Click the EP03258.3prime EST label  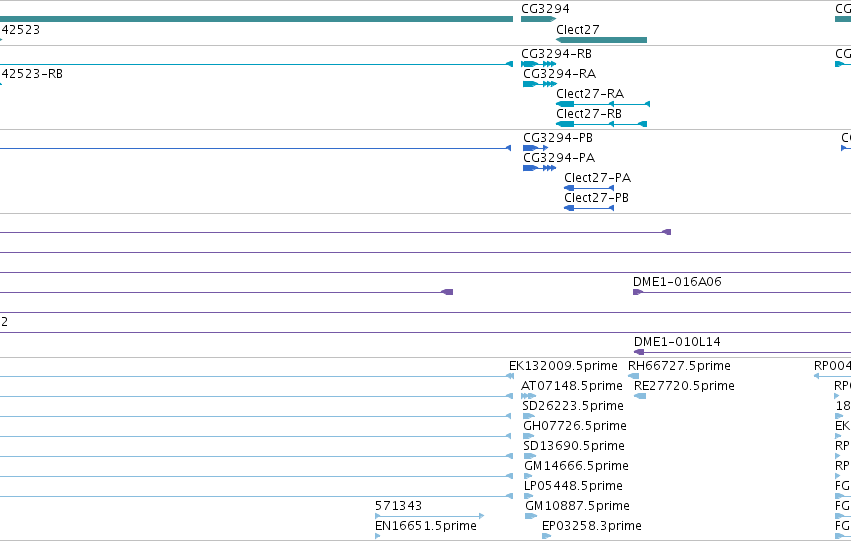592,526
